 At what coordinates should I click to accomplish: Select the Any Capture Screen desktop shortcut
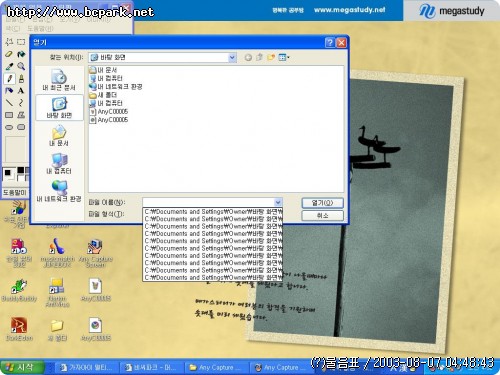pos(95,253)
